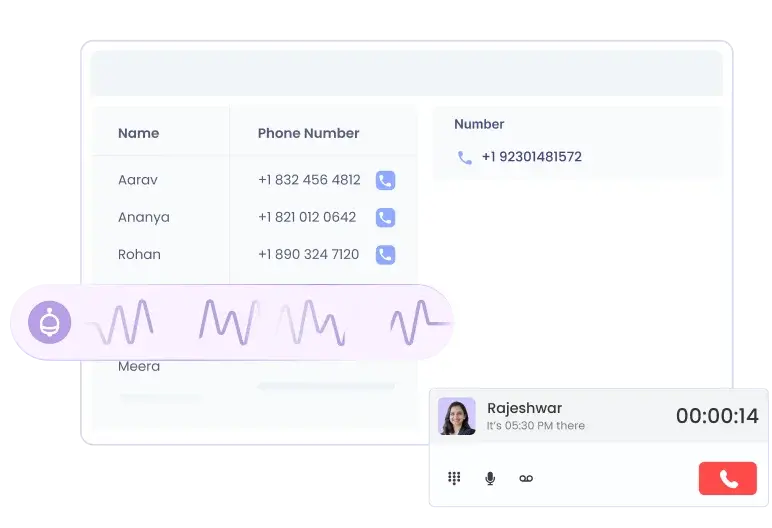The image size is (772, 528).
Task: Select the Aarav contact row
Action: (x=138, y=180)
